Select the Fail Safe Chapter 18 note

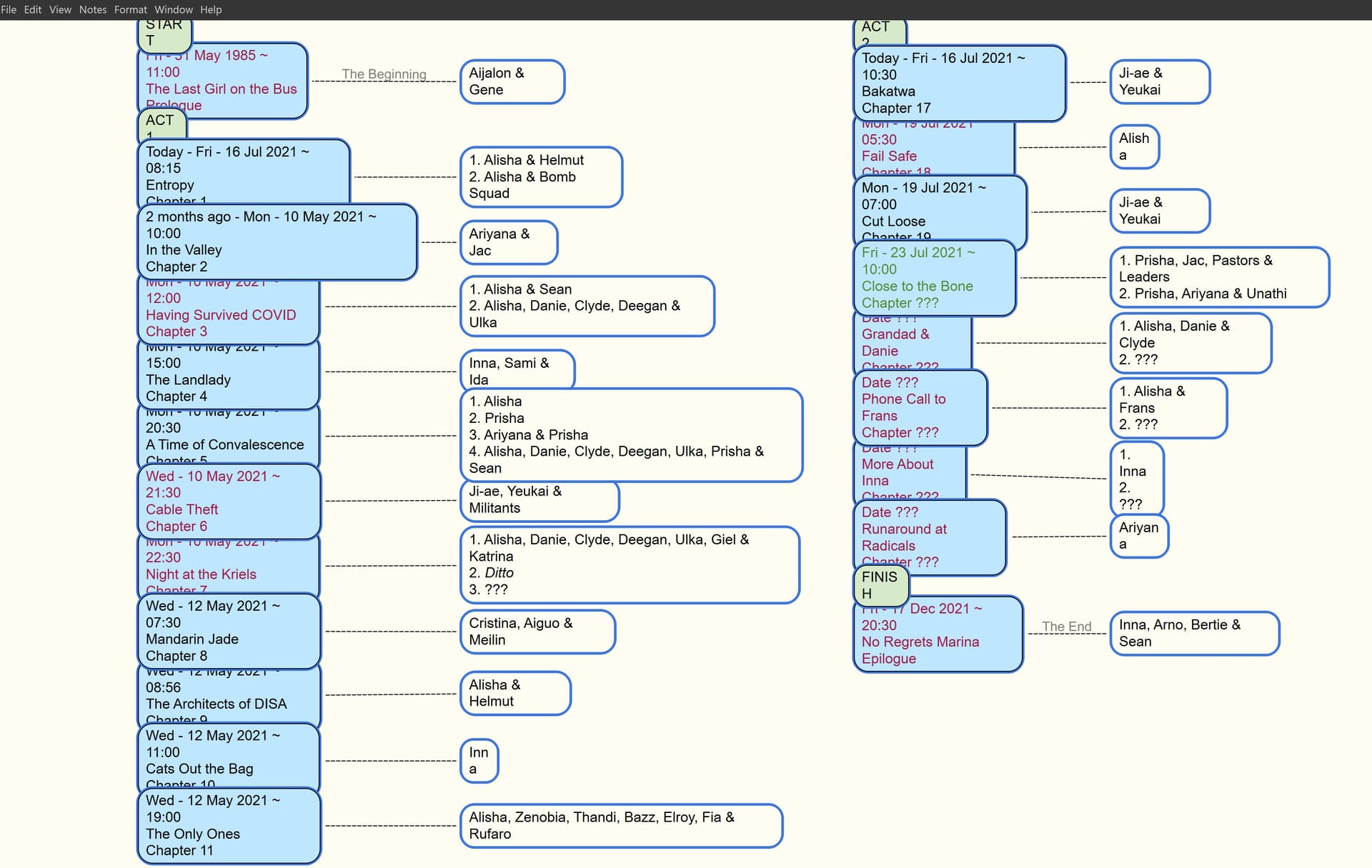(x=934, y=148)
